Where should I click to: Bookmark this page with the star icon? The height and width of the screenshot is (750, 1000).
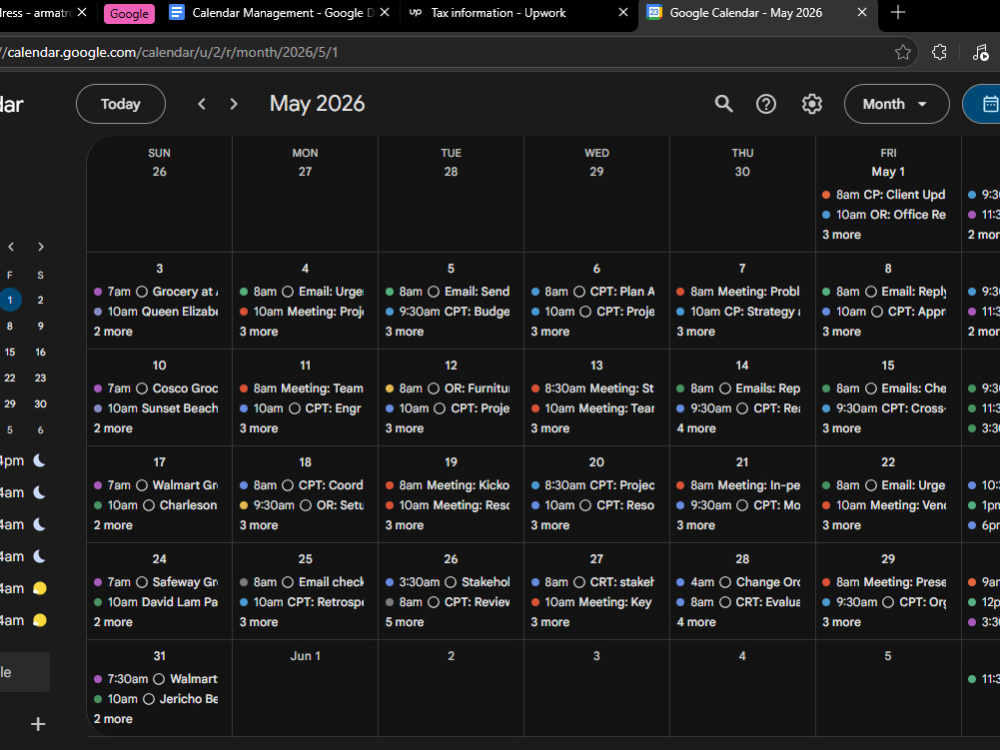point(902,52)
